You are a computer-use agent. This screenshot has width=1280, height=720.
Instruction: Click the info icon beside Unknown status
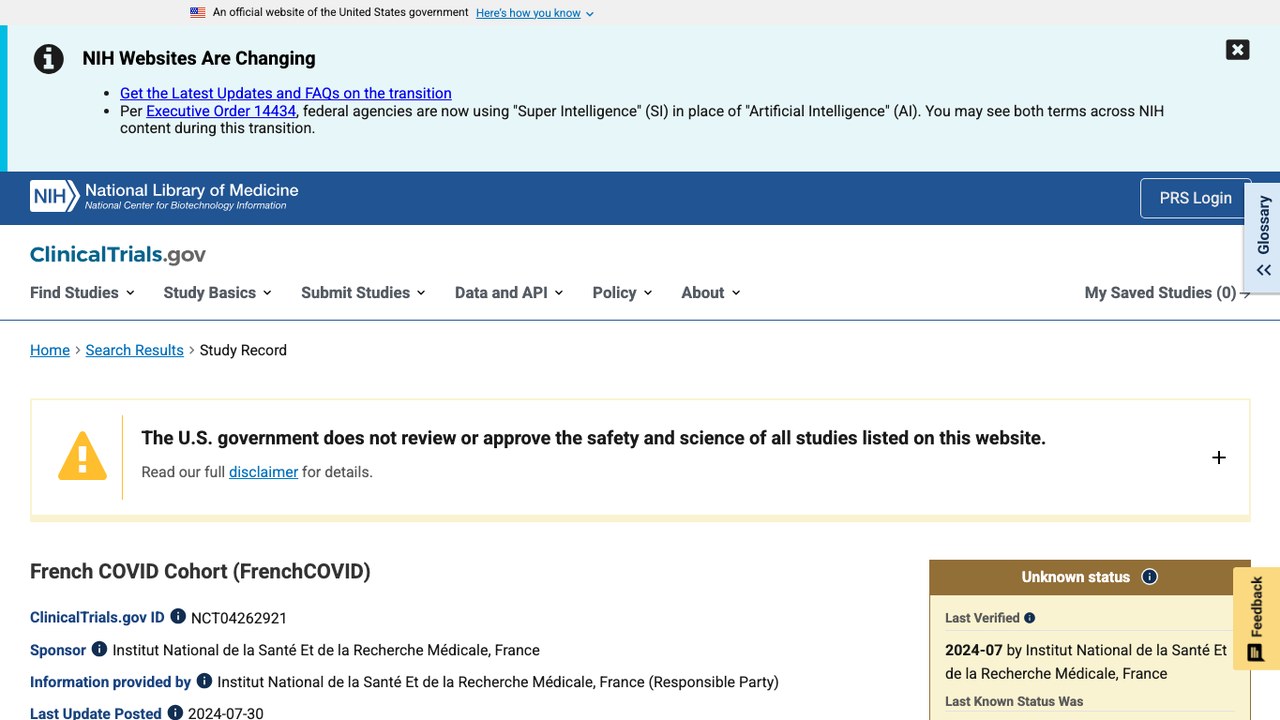coord(1150,577)
